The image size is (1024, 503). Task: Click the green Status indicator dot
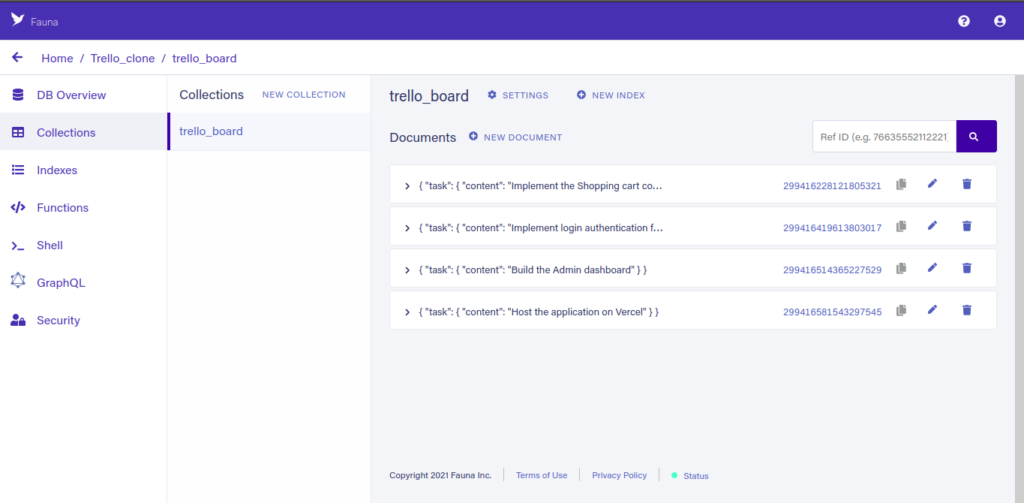pyautogui.click(x=675, y=475)
